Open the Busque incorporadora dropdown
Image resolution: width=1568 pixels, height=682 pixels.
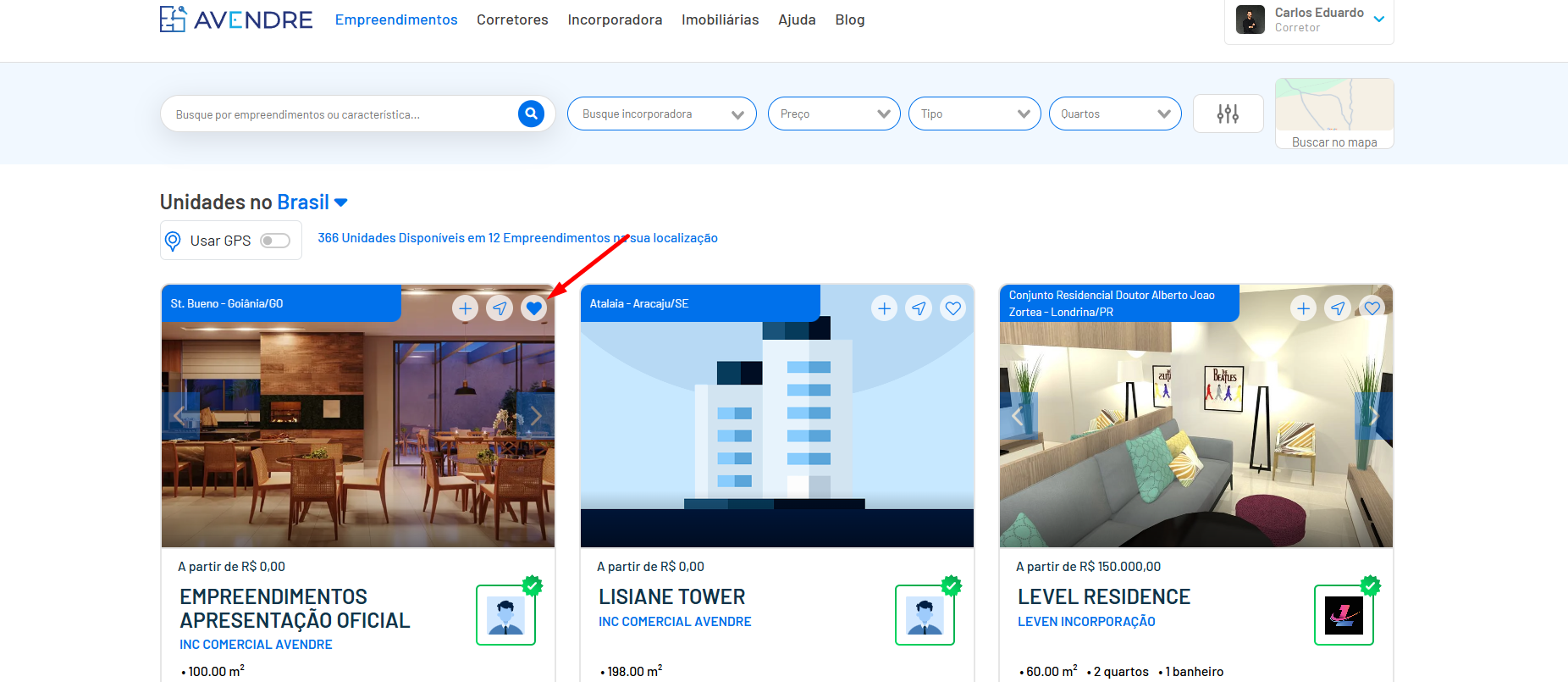pos(662,114)
